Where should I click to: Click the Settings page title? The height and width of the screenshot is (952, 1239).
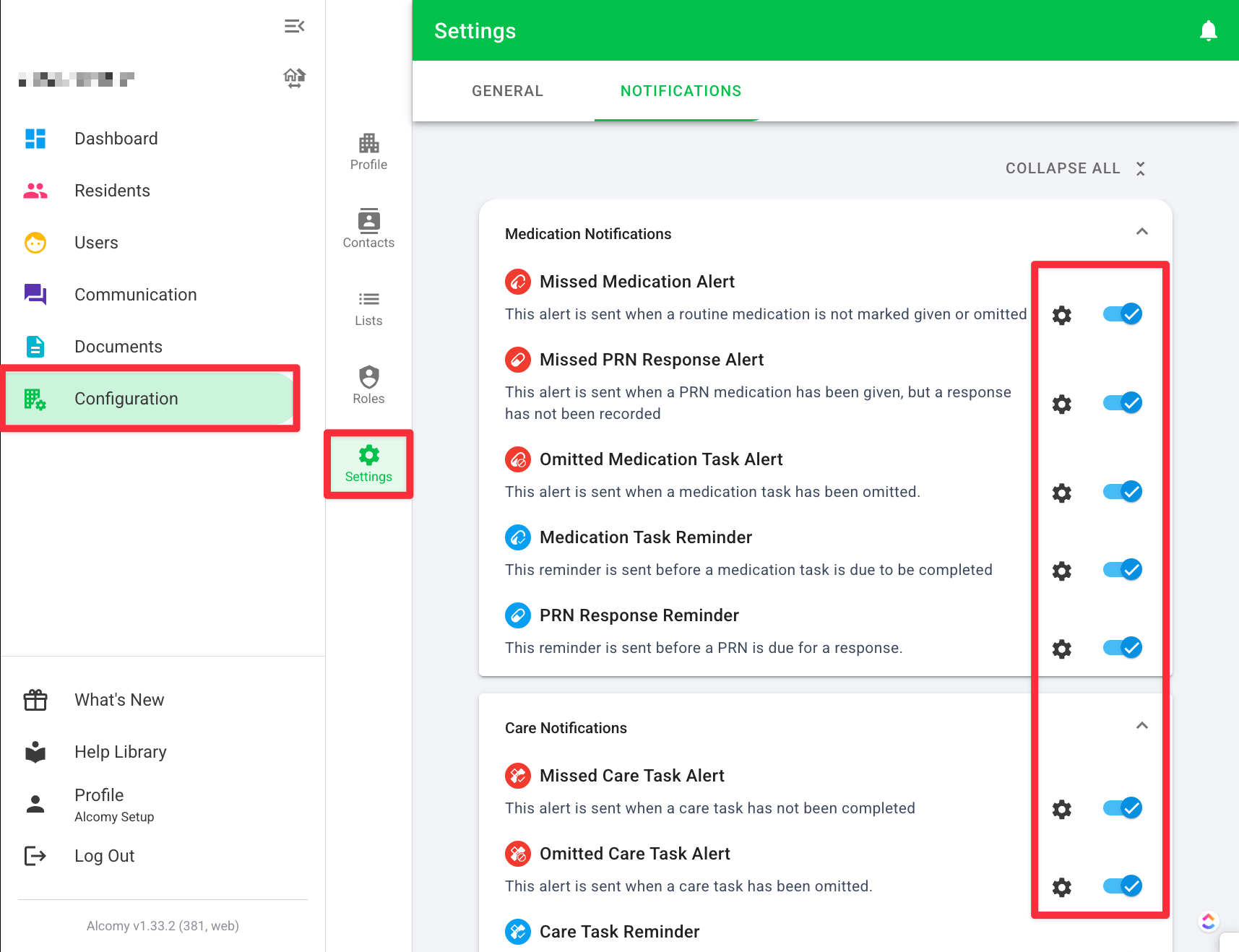coord(475,31)
